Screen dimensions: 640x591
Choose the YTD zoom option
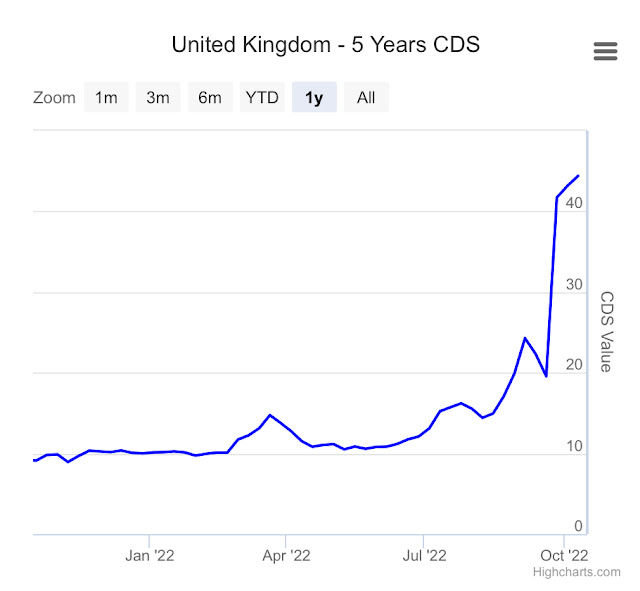262,97
